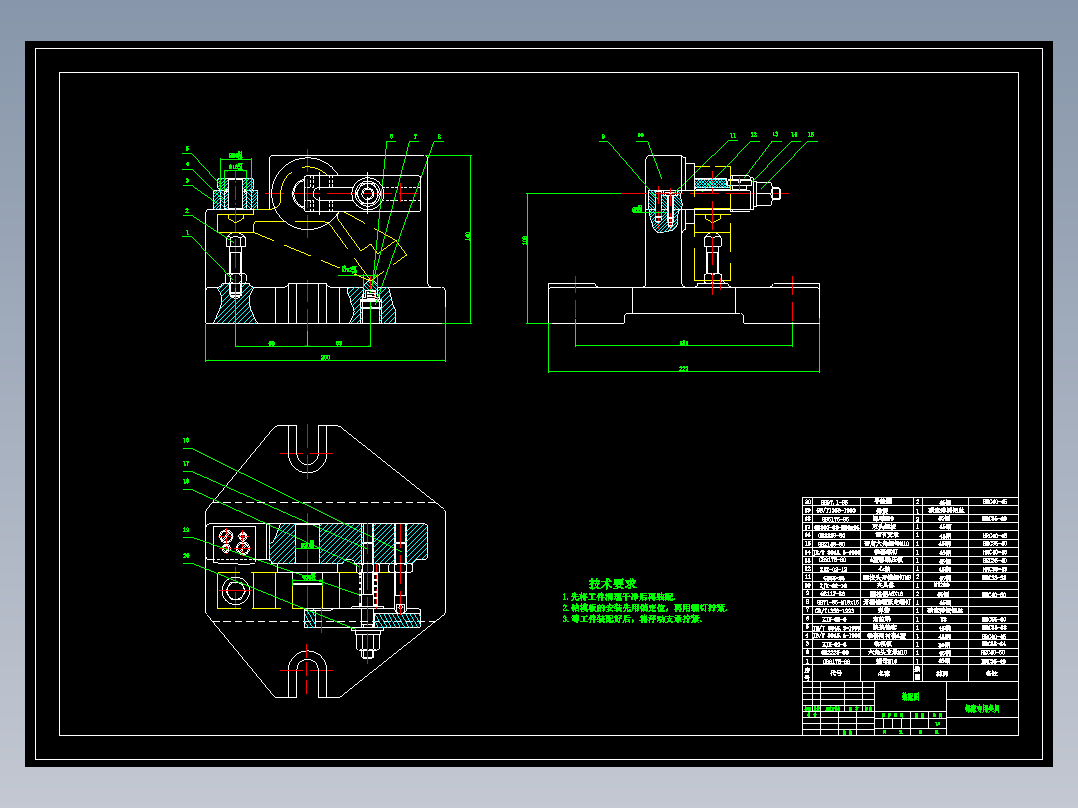This screenshot has height=808, width=1078.
Task: Select the green drawing name in title block
Action: (x=982, y=708)
